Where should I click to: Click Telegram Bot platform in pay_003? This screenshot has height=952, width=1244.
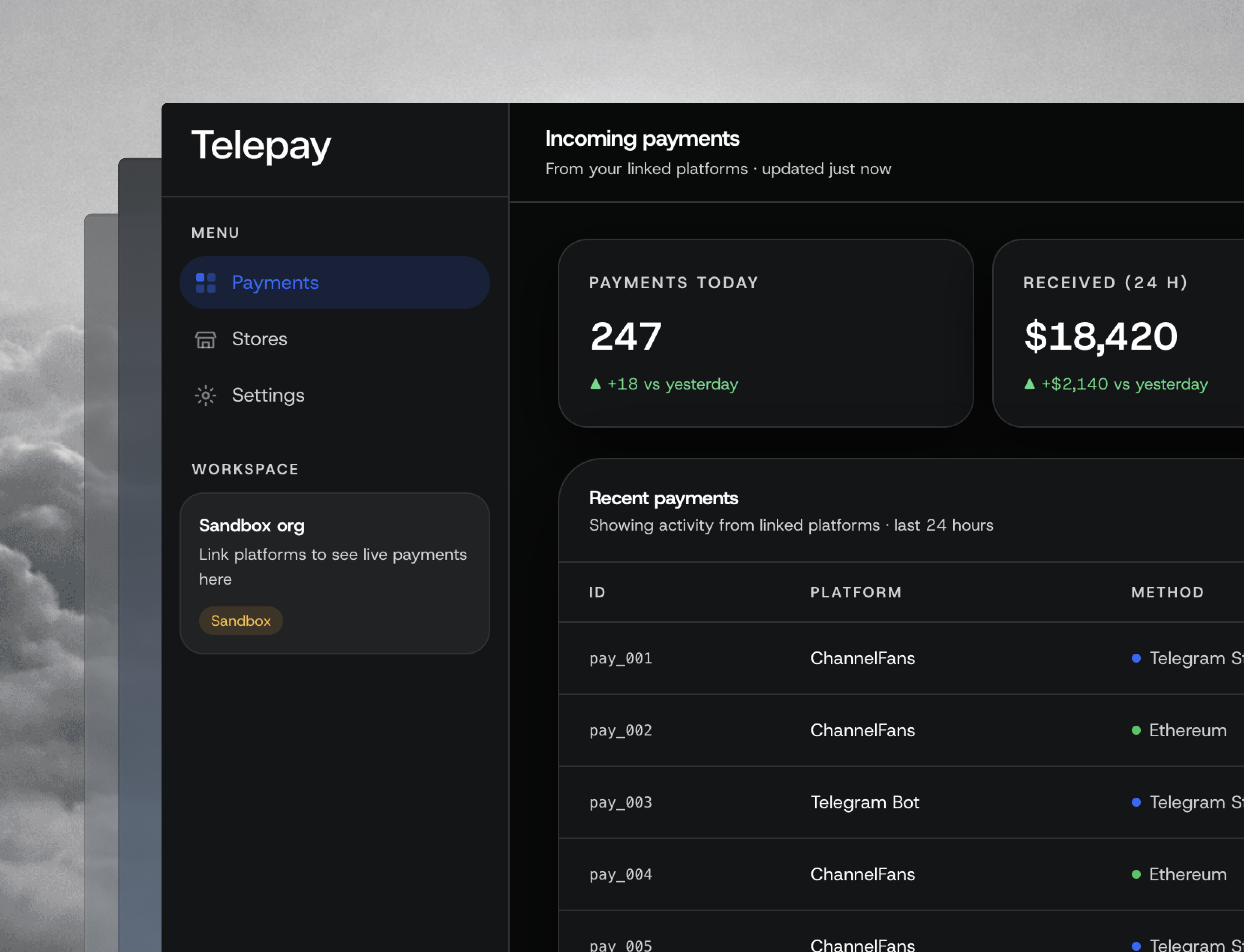point(864,802)
